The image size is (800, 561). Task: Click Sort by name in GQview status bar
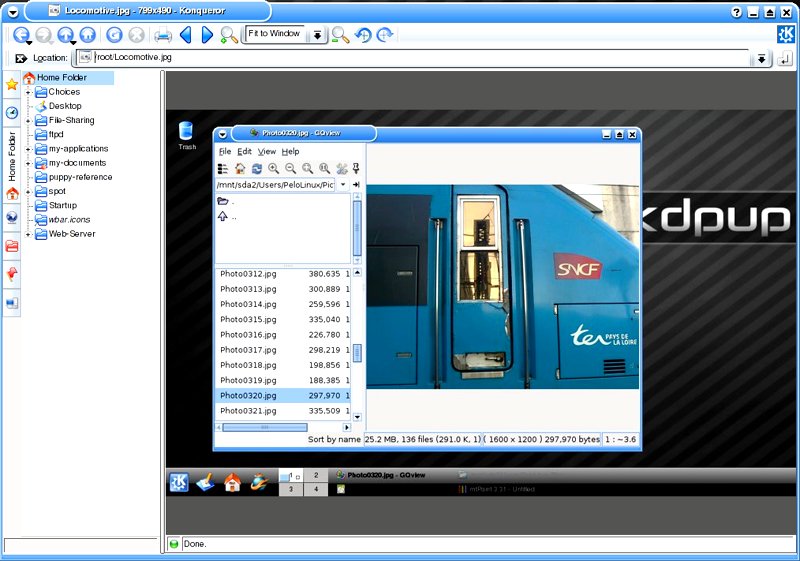tap(334, 439)
